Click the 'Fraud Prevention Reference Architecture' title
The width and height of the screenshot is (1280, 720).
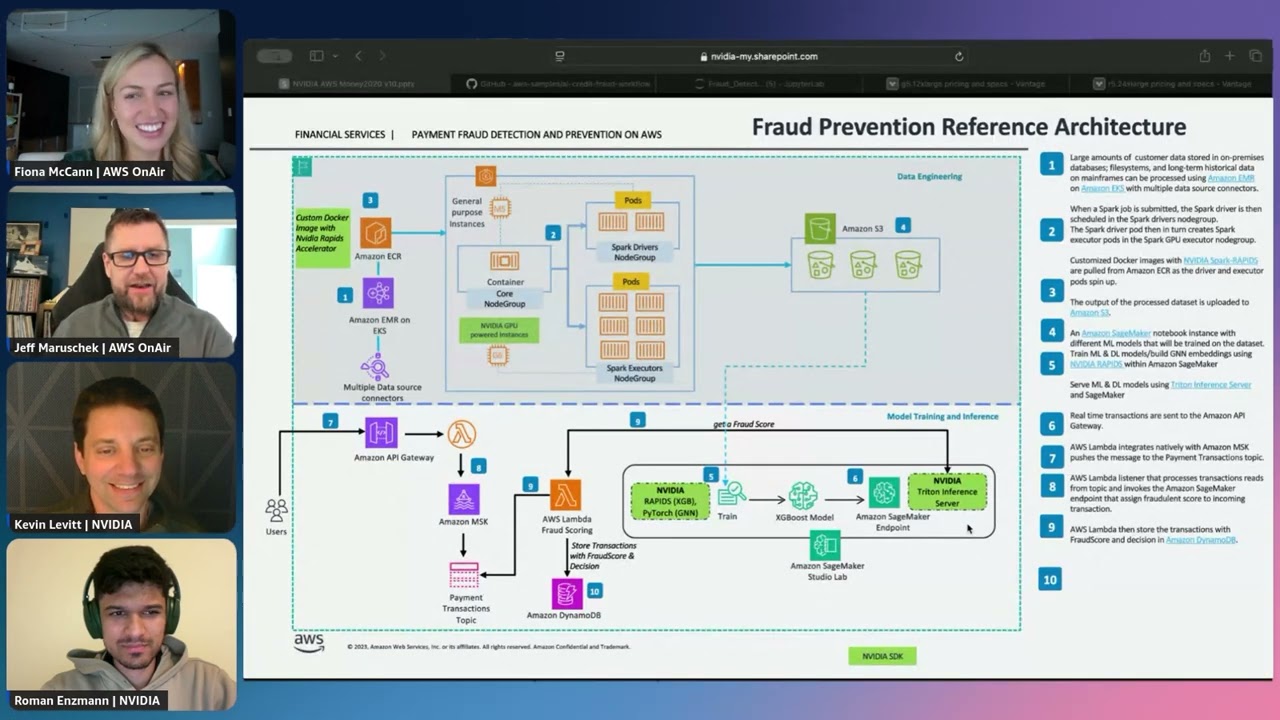point(969,127)
